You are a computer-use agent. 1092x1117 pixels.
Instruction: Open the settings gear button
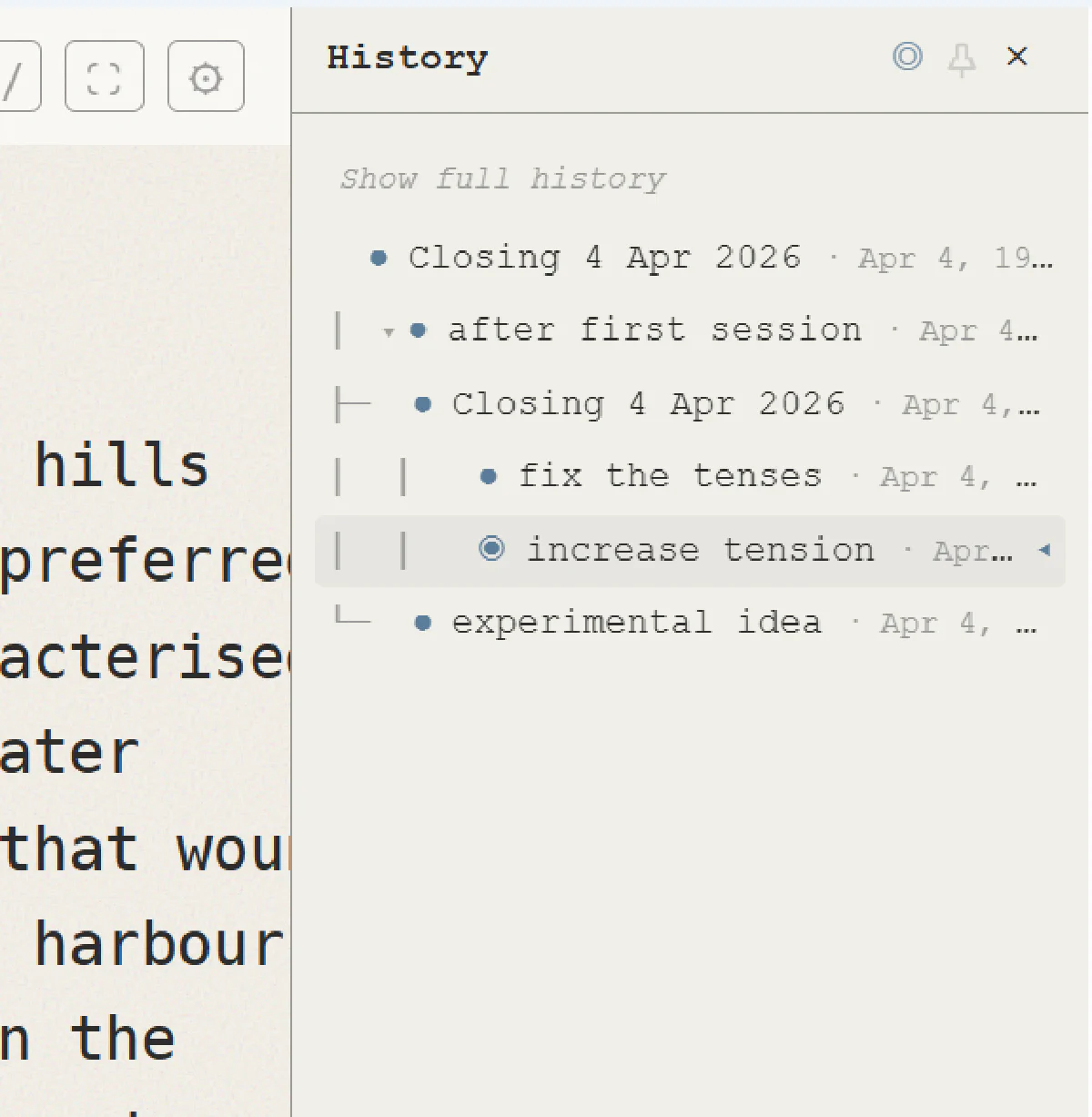(206, 76)
